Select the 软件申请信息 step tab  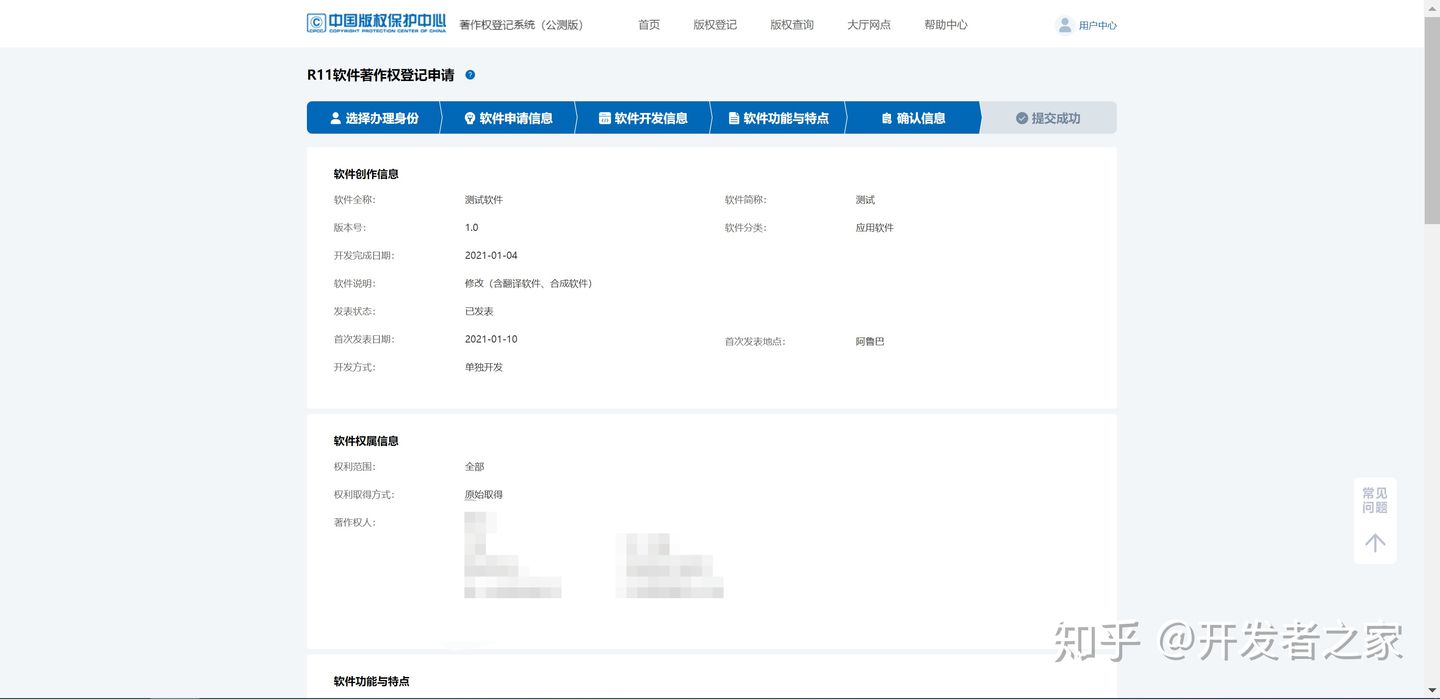[509, 118]
